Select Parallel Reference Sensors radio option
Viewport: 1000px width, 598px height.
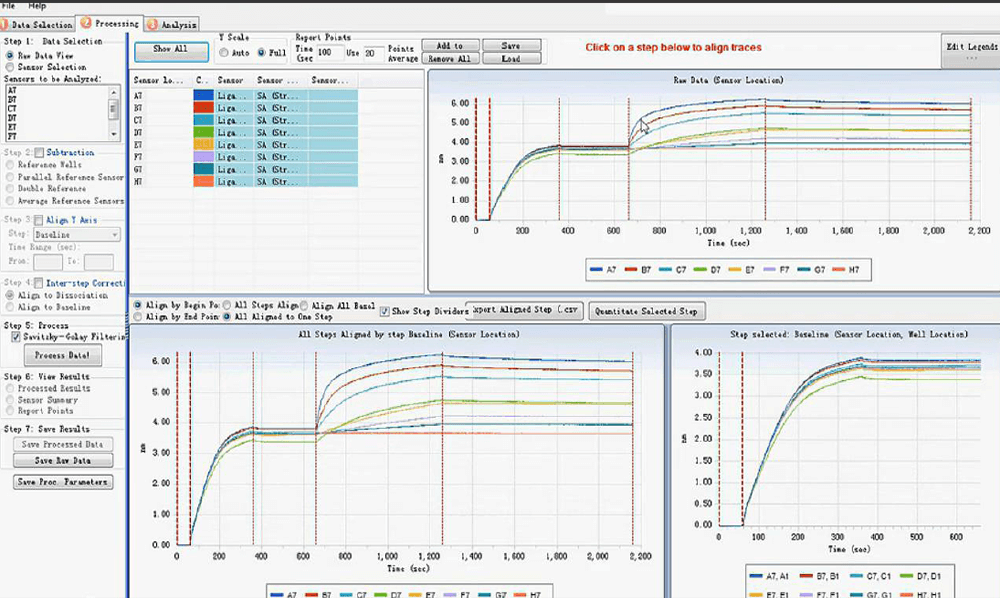pos(10,177)
